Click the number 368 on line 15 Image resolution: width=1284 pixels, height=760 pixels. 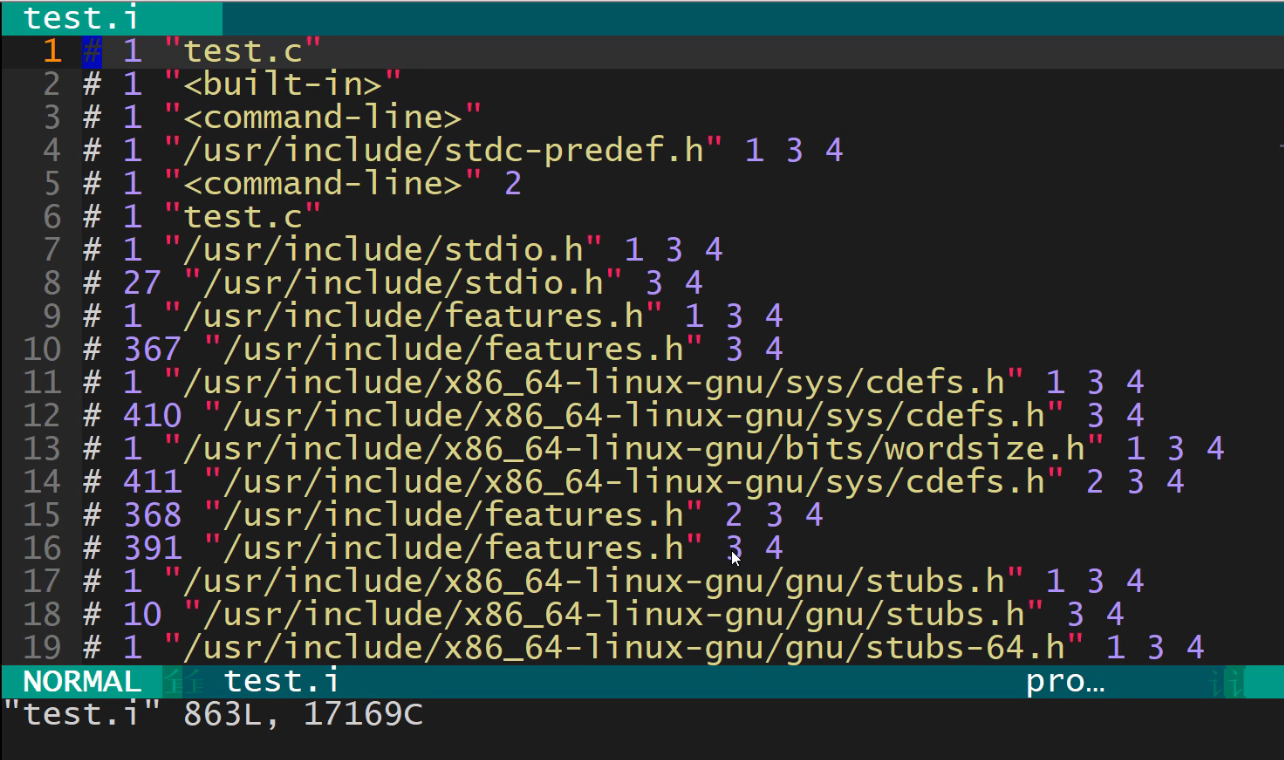152,514
